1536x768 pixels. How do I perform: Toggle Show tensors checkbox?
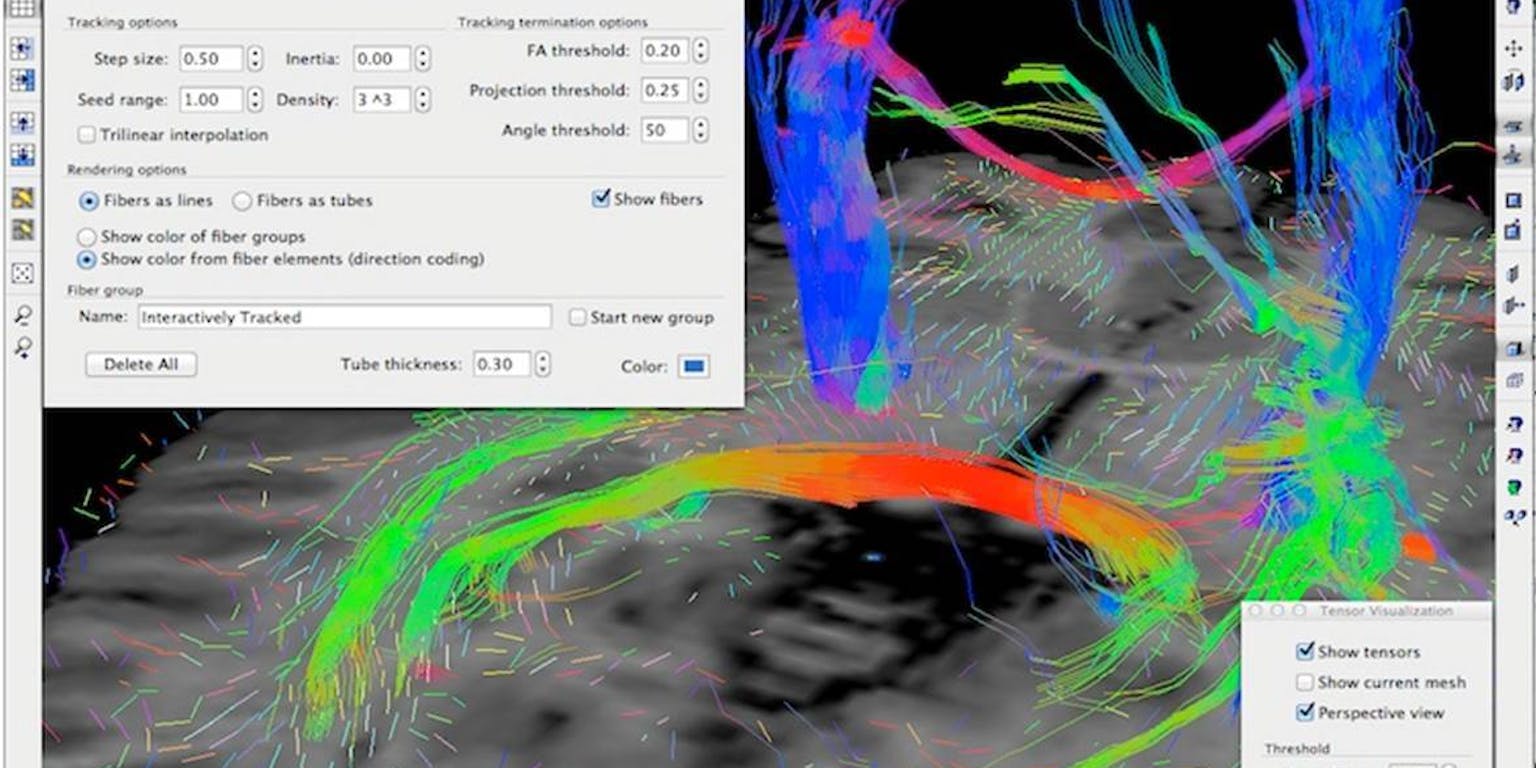(x=1304, y=652)
